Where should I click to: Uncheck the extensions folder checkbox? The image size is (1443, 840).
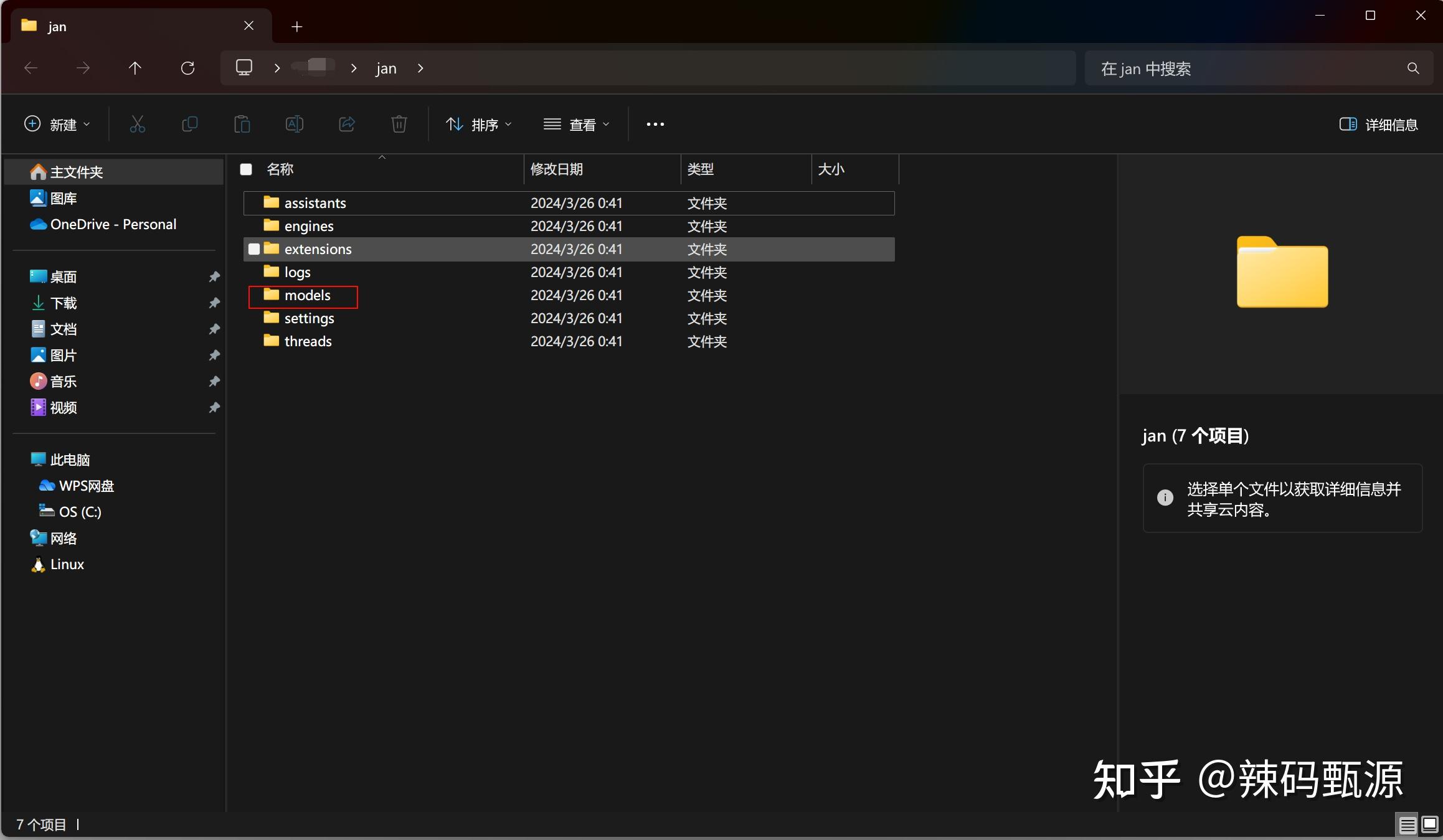[253, 248]
